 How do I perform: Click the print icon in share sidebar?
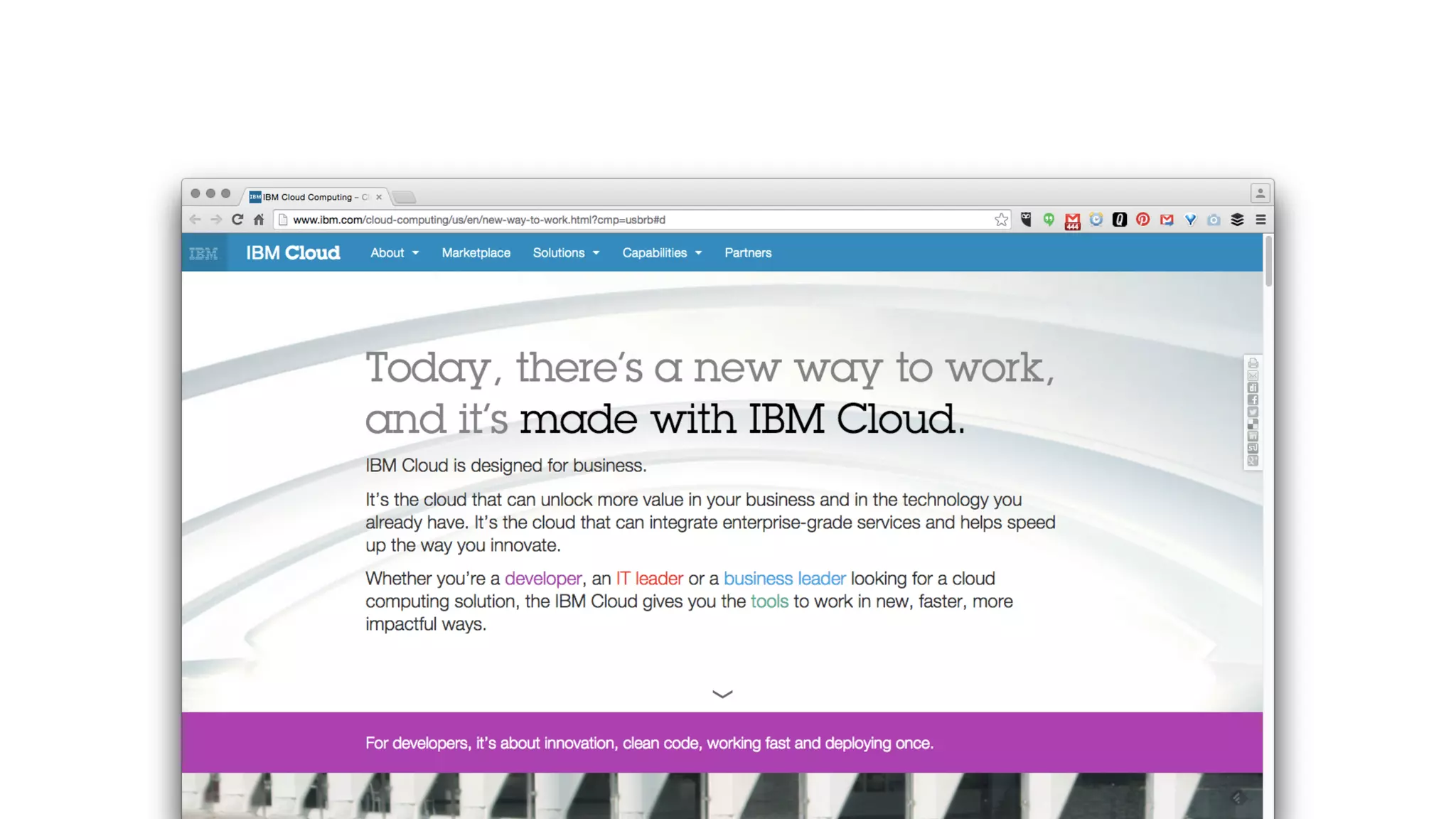pyautogui.click(x=1253, y=363)
